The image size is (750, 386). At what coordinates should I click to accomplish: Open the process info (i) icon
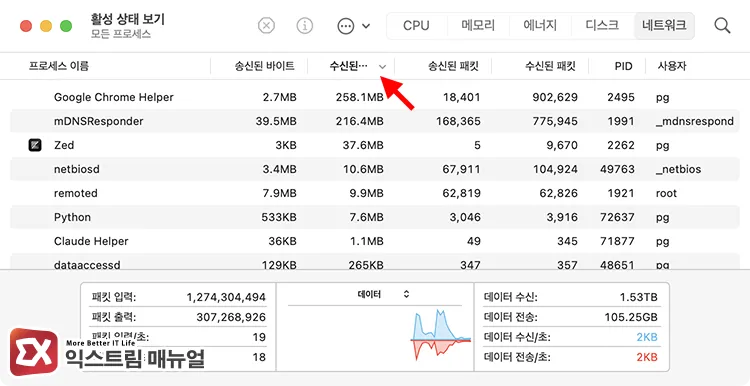pos(305,25)
